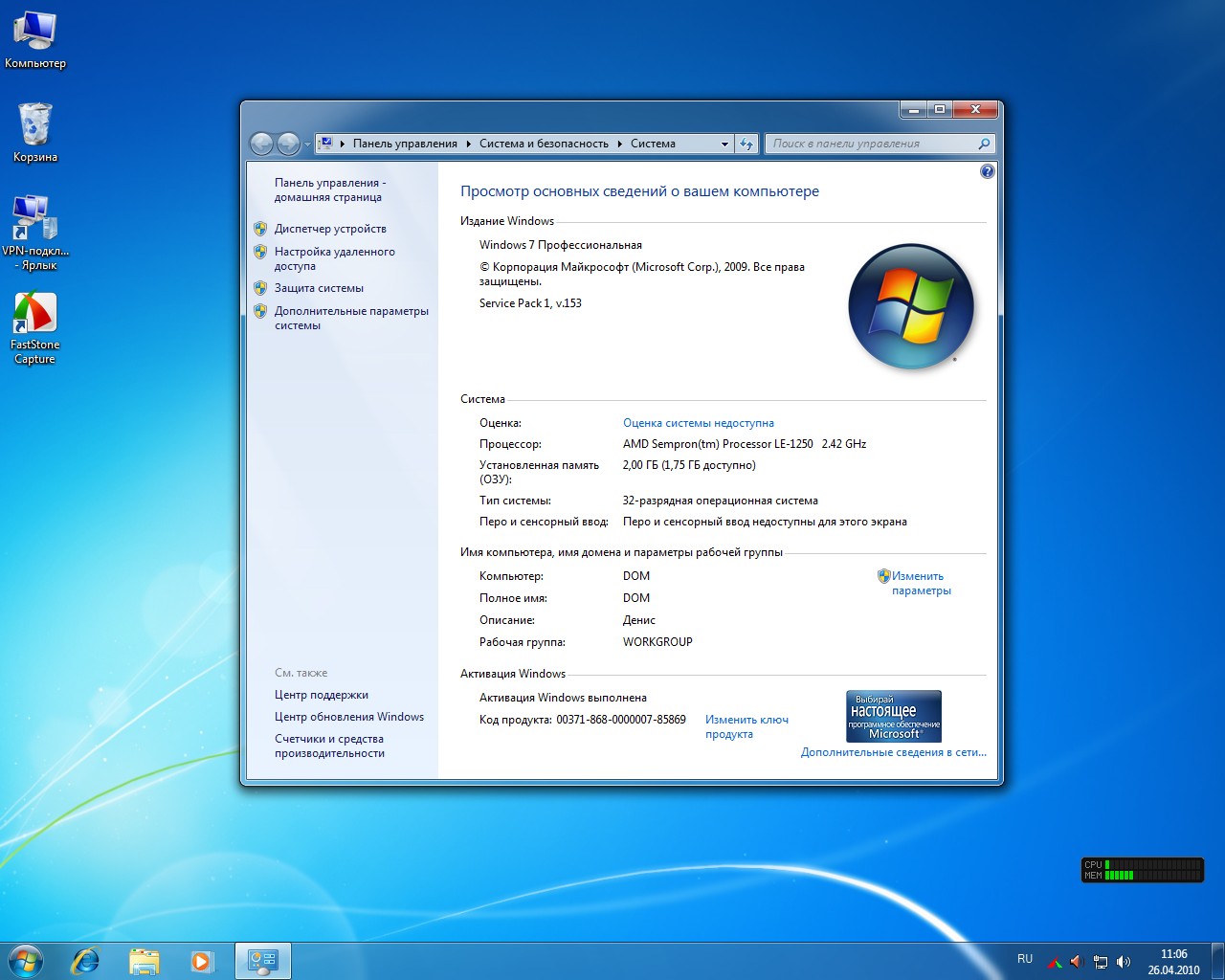This screenshot has width=1225, height=980.
Task: Open Дополнительные параметры системы
Action: [x=351, y=318]
